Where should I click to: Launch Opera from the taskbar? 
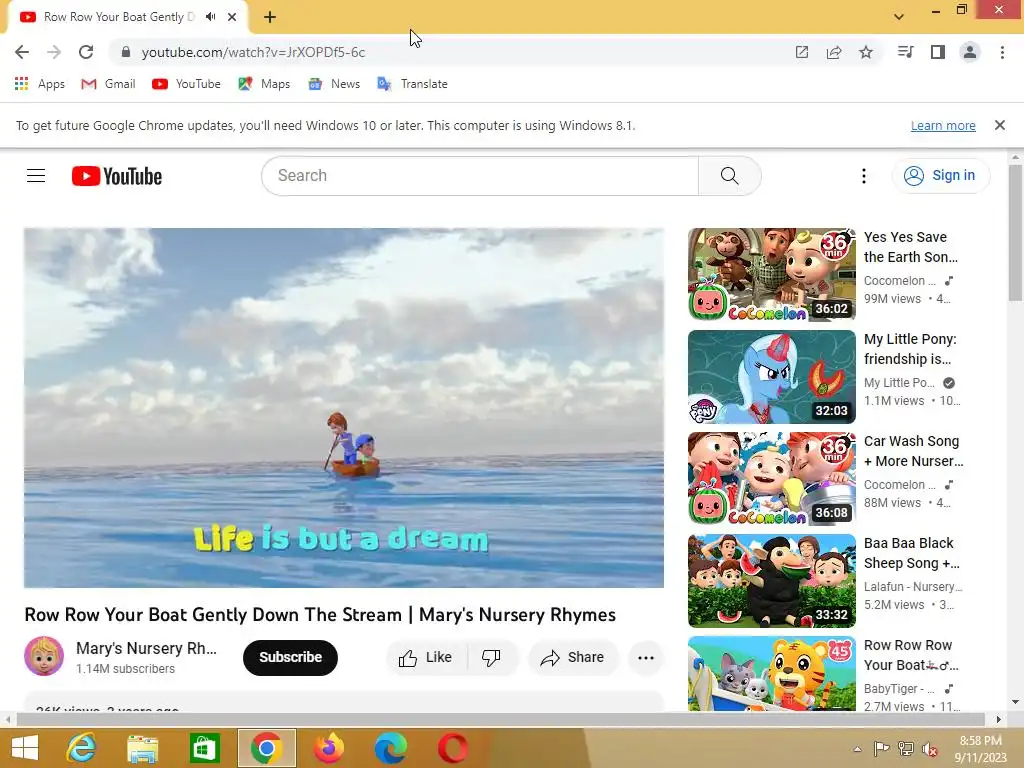click(453, 748)
